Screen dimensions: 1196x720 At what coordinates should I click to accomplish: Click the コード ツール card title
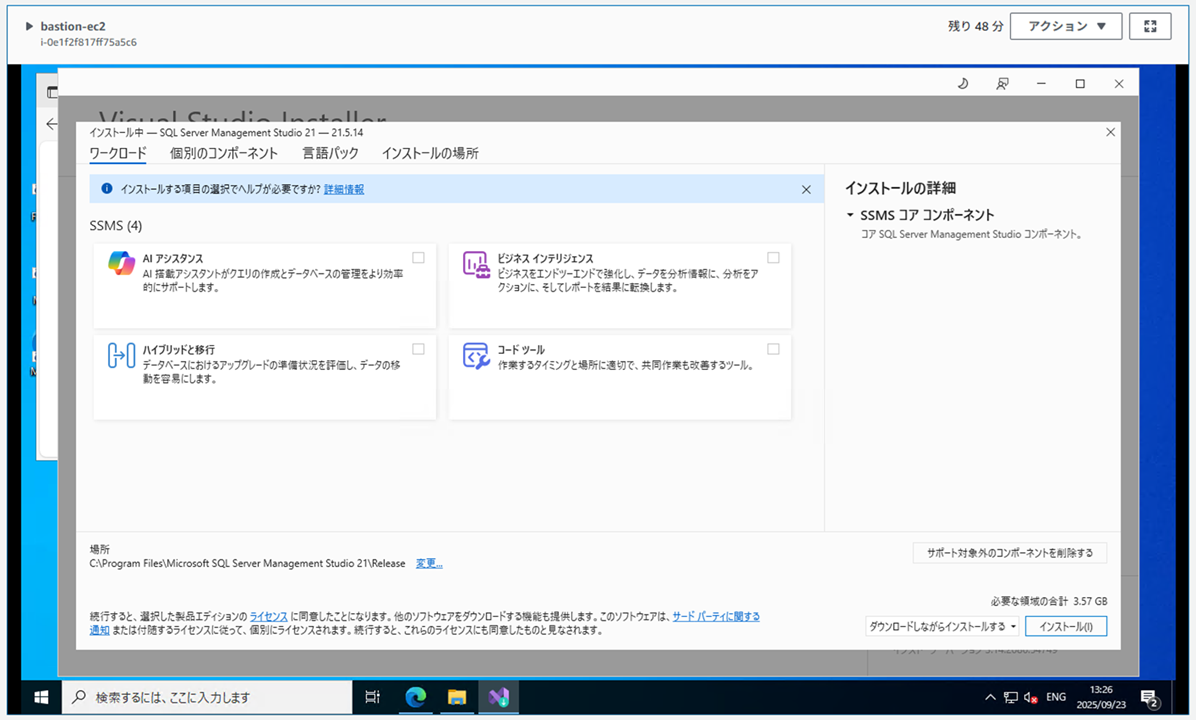click(x=521, y=350)
